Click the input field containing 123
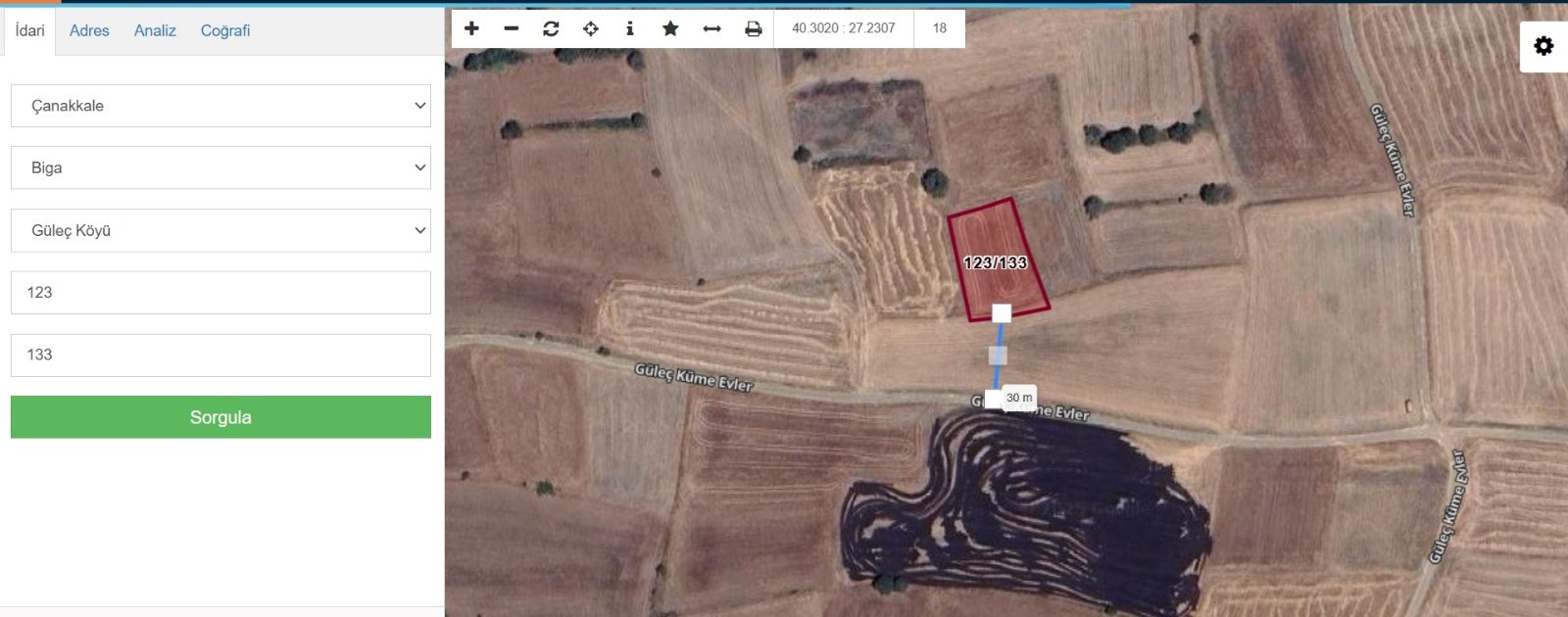 click(220, 293)
